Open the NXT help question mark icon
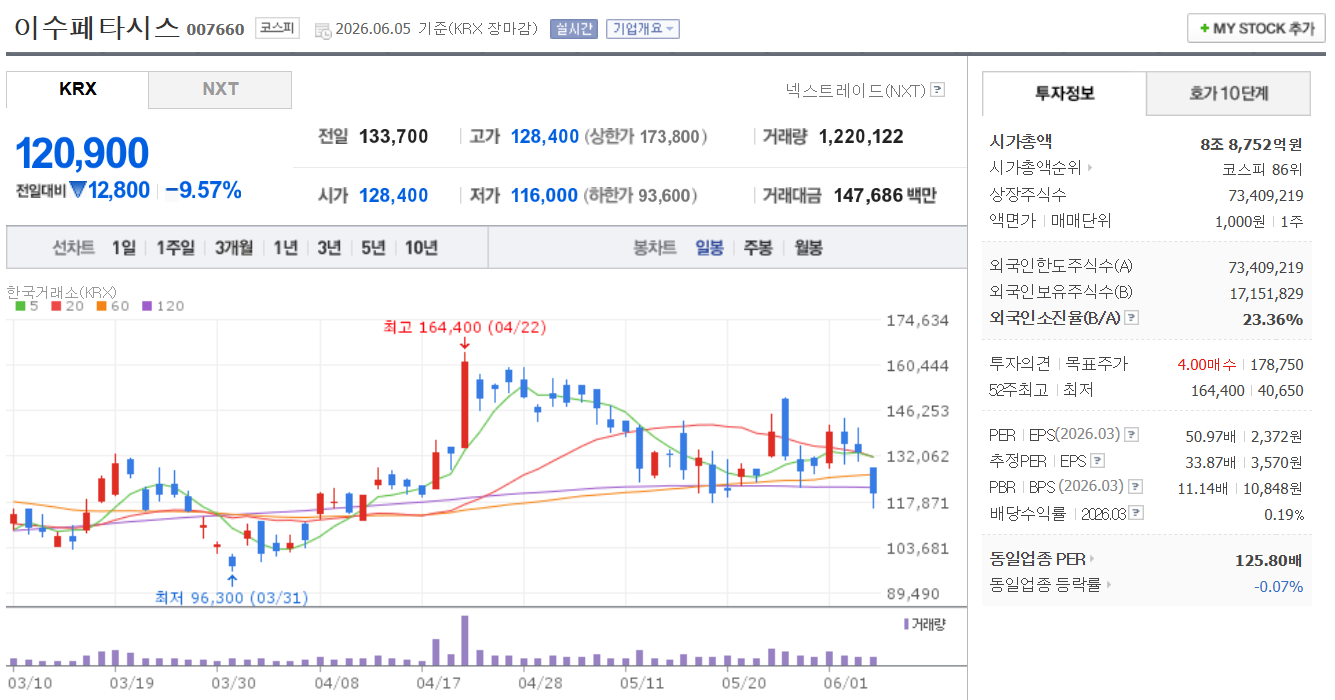 tap(937, 90)
